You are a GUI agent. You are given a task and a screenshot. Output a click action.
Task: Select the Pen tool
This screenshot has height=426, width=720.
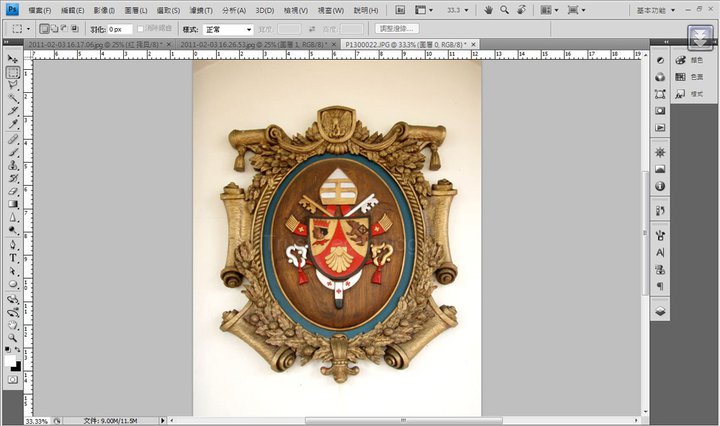tap(13, 245)
